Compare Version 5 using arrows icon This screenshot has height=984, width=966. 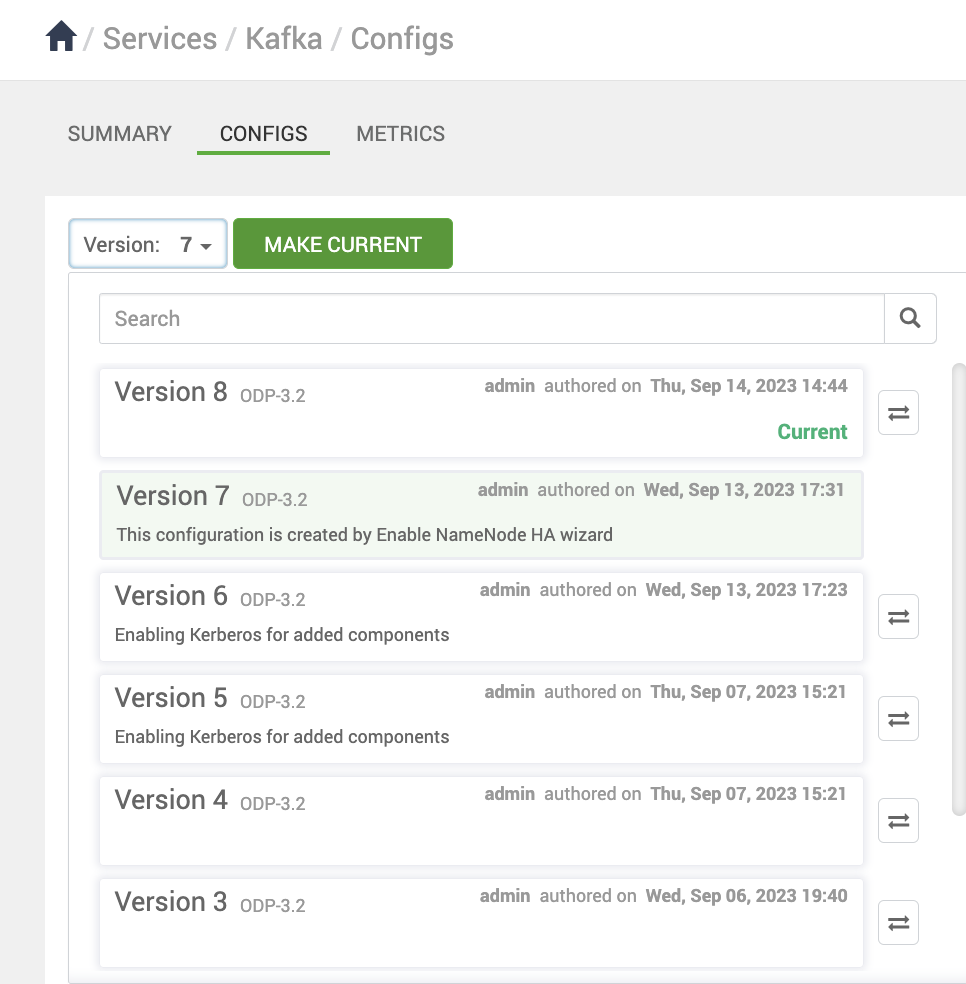[x=898, y=719]
